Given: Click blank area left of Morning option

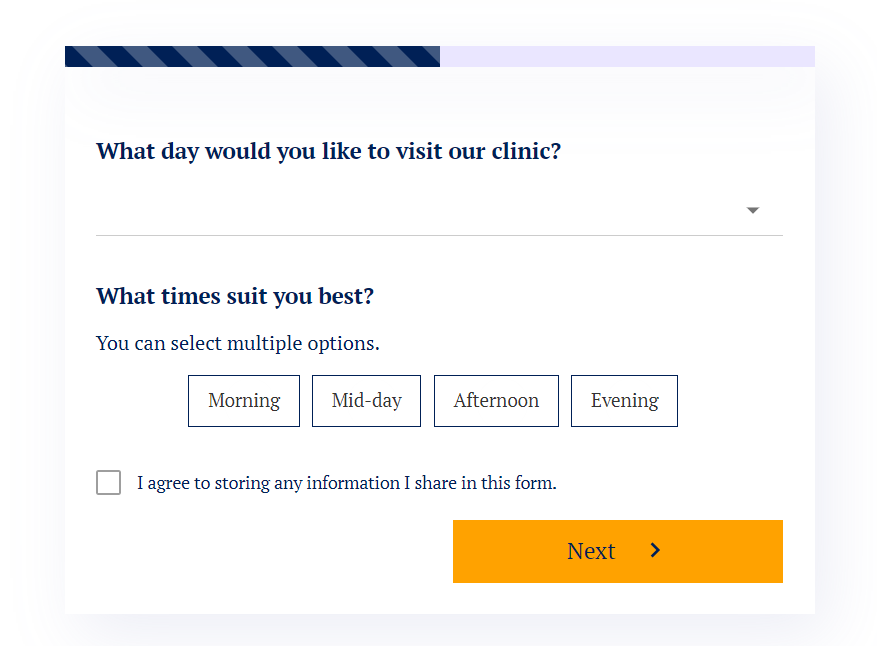Looking at the screenshot, I should [140, 401].
